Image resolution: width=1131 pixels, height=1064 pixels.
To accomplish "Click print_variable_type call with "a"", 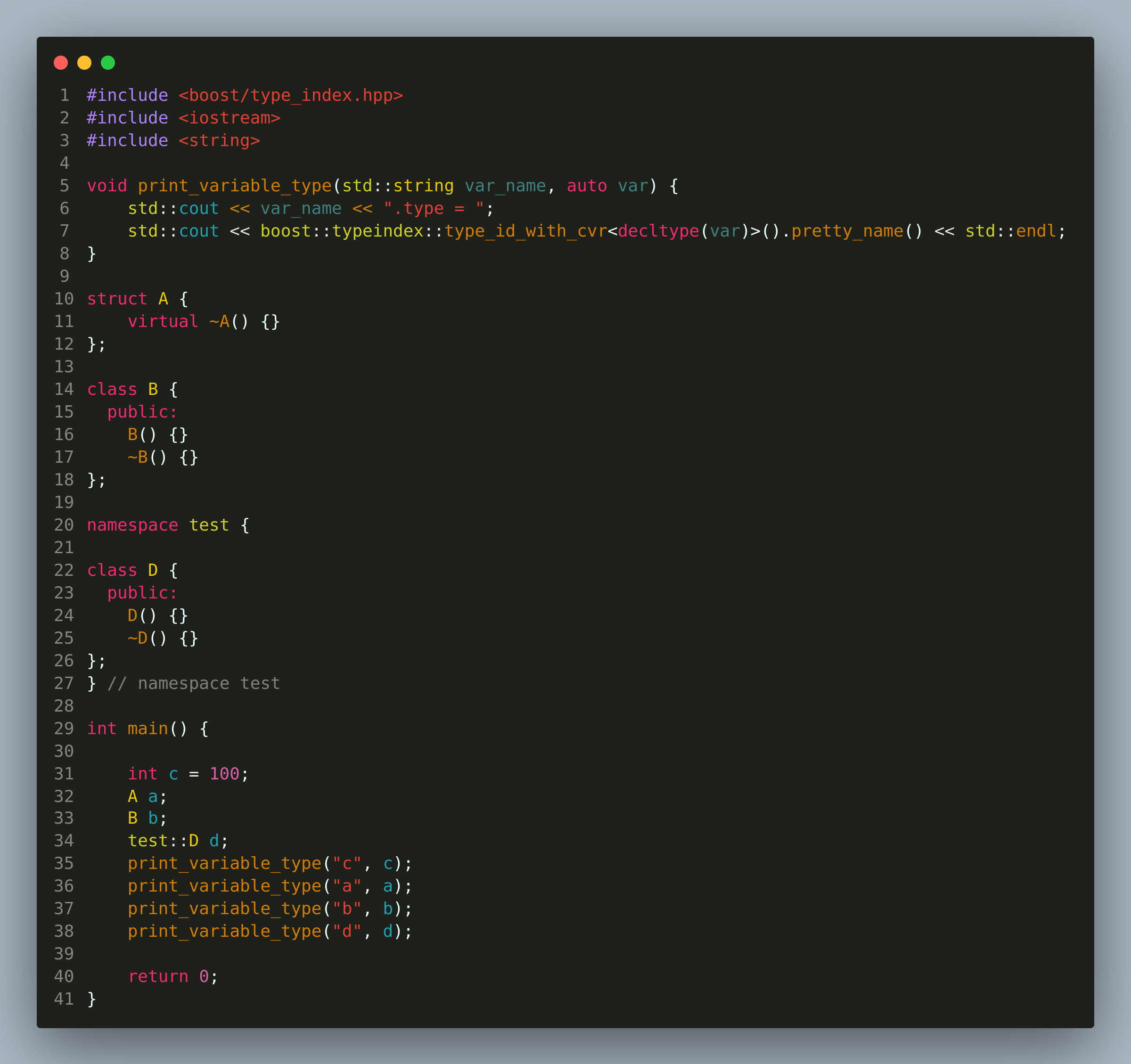I will pos(270,886).
